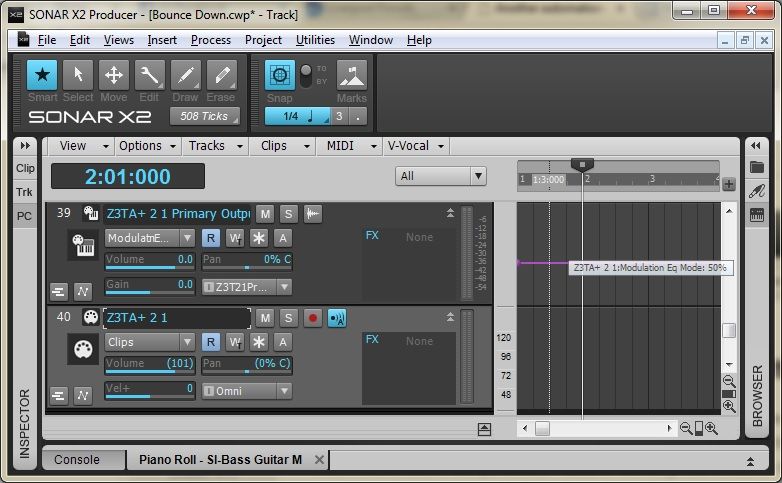The image size is (782, 483).
Task: Mute track 39 Z3TA+ Primary Output
Action: (265, 213)
